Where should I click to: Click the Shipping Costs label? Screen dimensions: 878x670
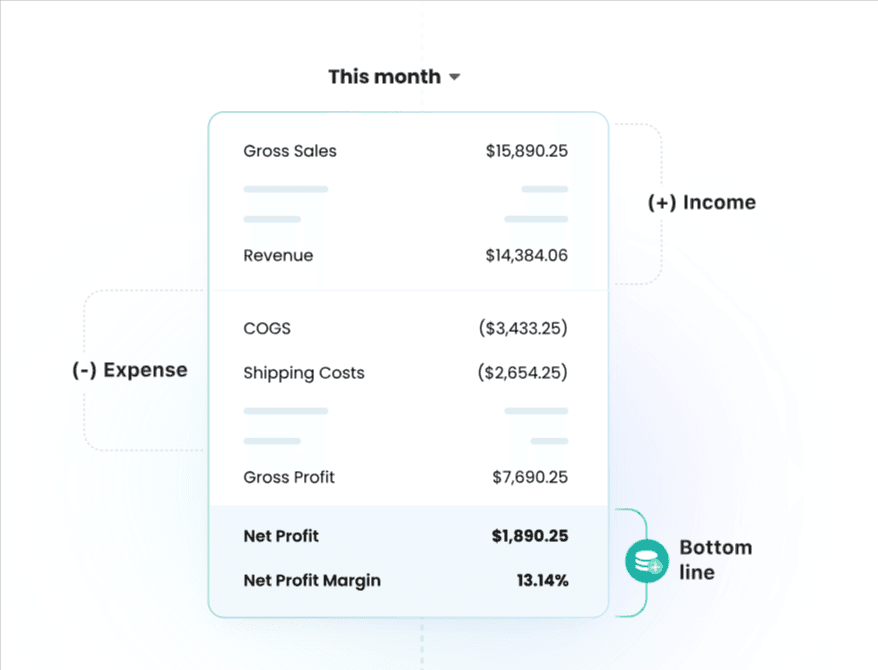click(x=304, y=374)
